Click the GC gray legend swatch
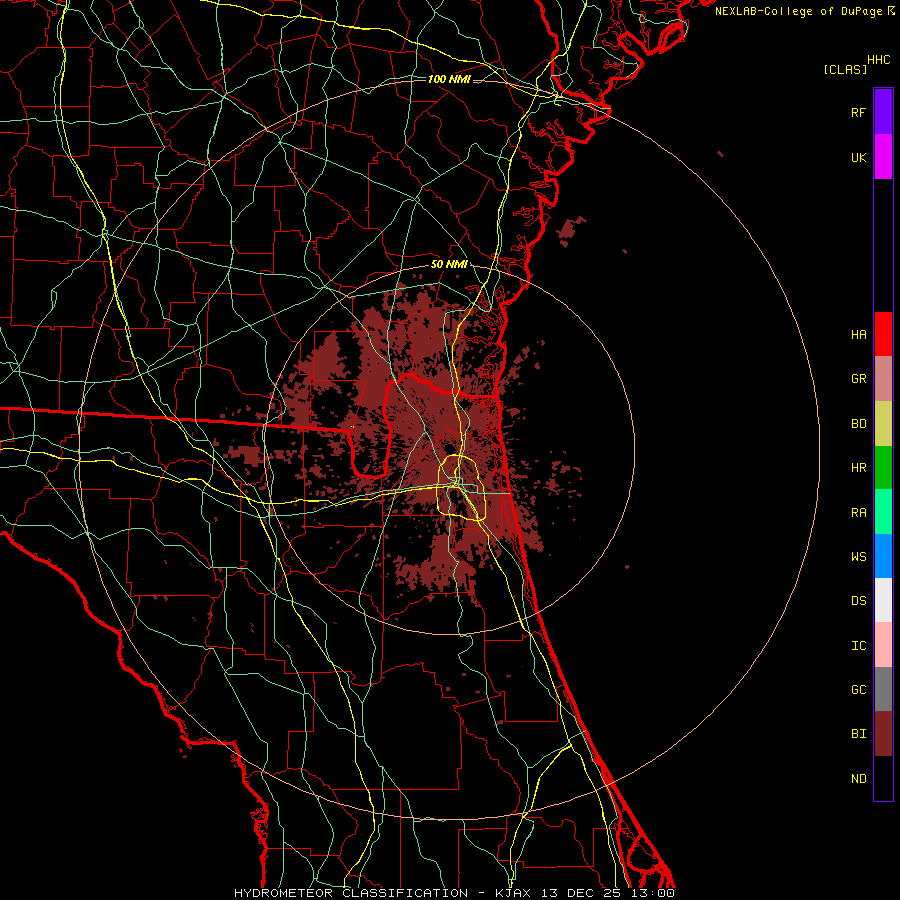Viewport: 900px width, 900px height. 883,689
